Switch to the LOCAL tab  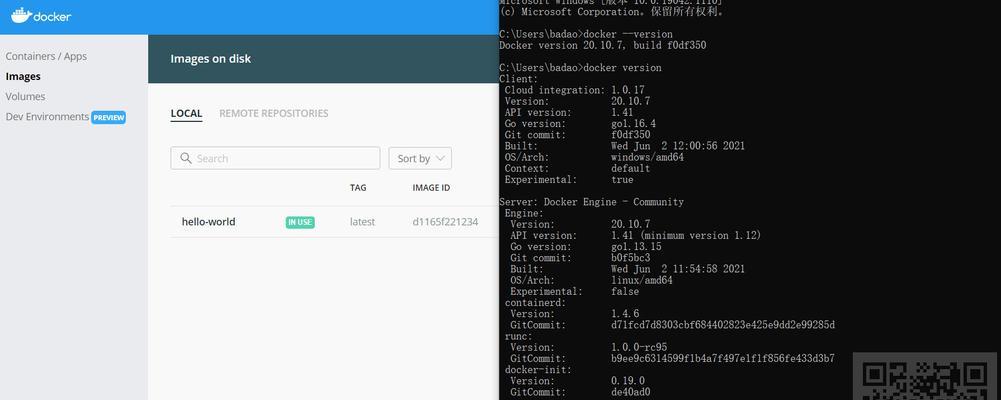(186, 114)
